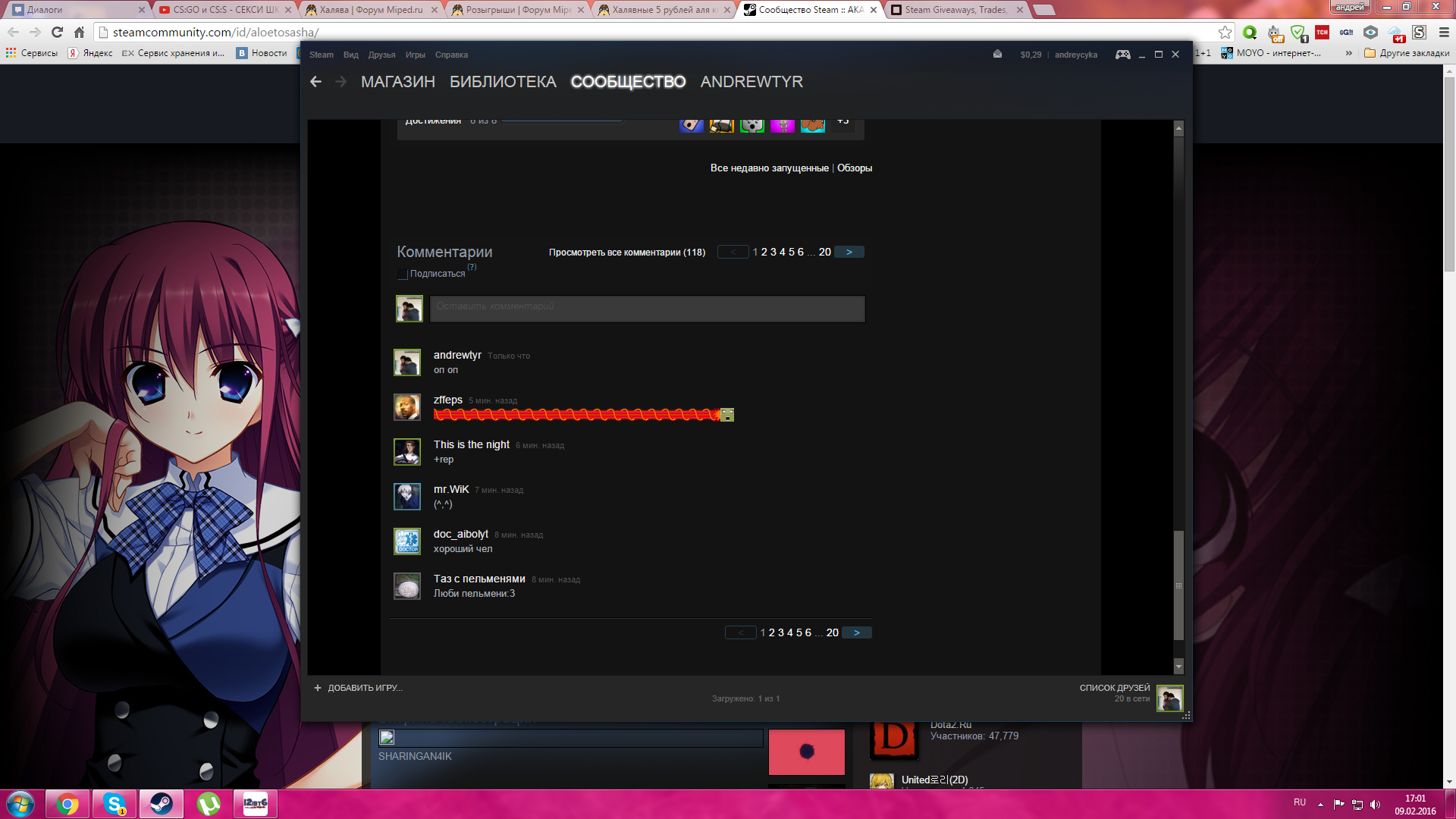Open friends list avatar in Steam footer
Screen dimensions: 1456x819
pyautogui.click(x=1169, y=698)
